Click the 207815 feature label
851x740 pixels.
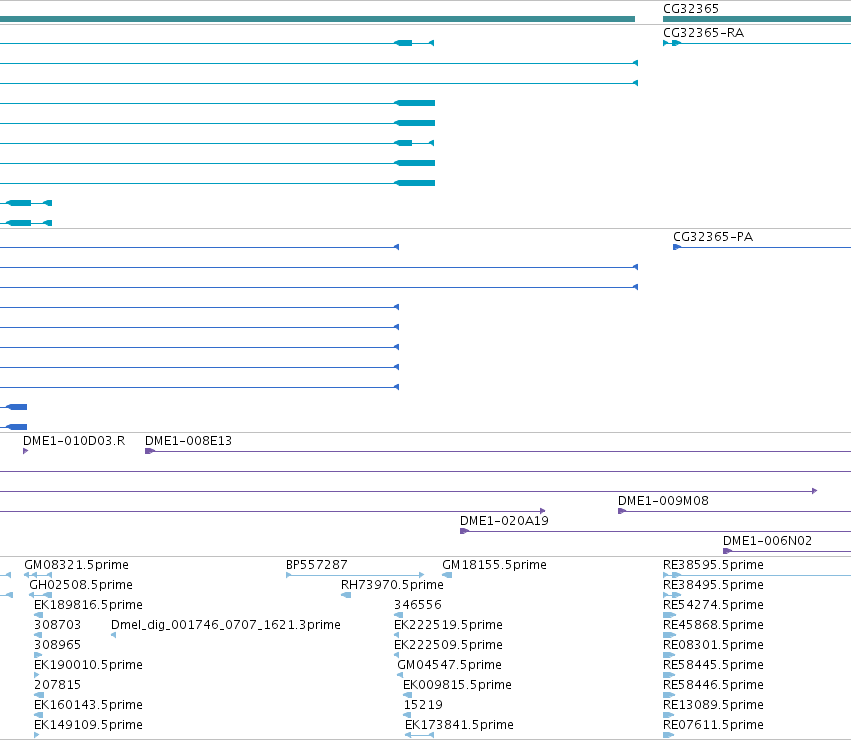click(57, 685)
